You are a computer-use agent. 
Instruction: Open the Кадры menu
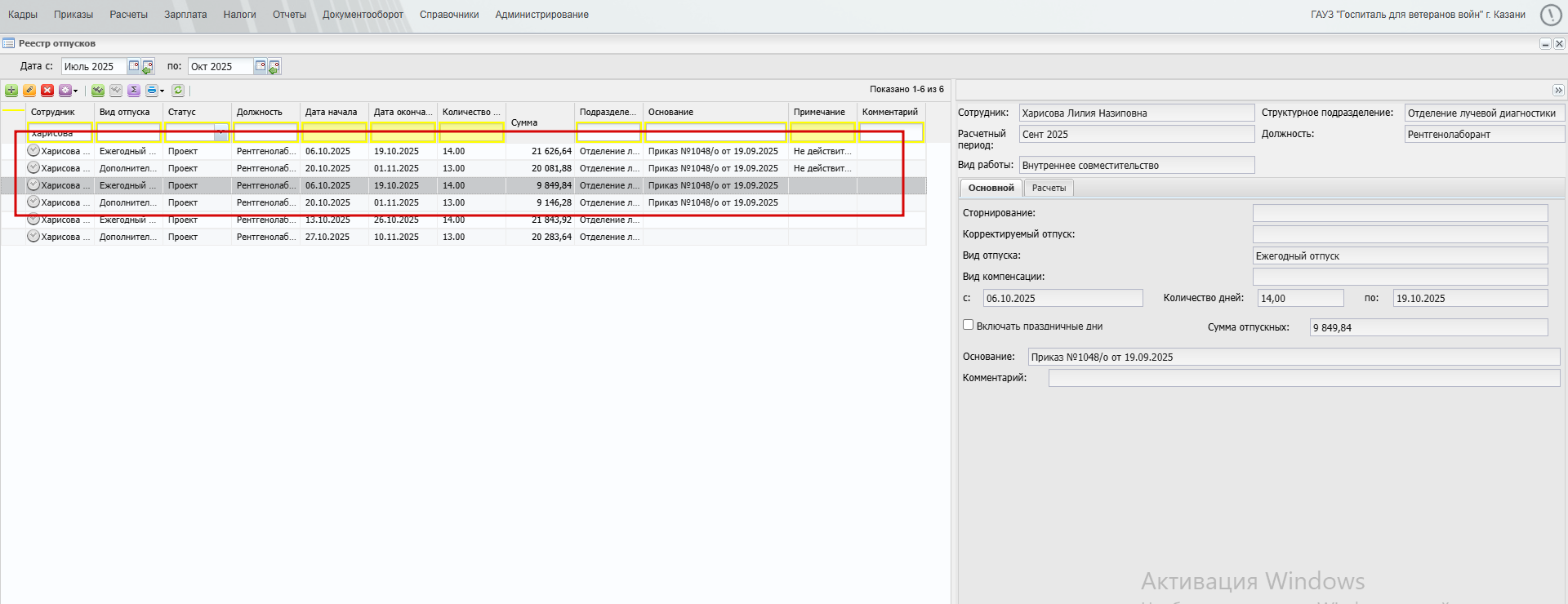tap(23, 15)
